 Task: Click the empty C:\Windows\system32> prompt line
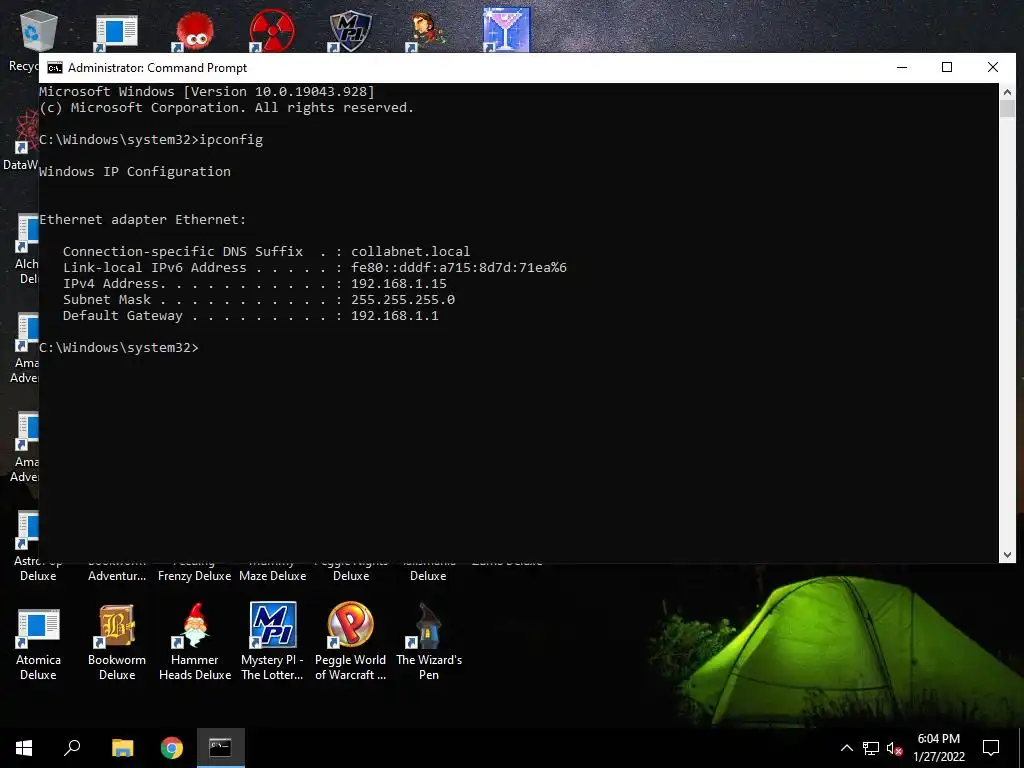(119, 347)
